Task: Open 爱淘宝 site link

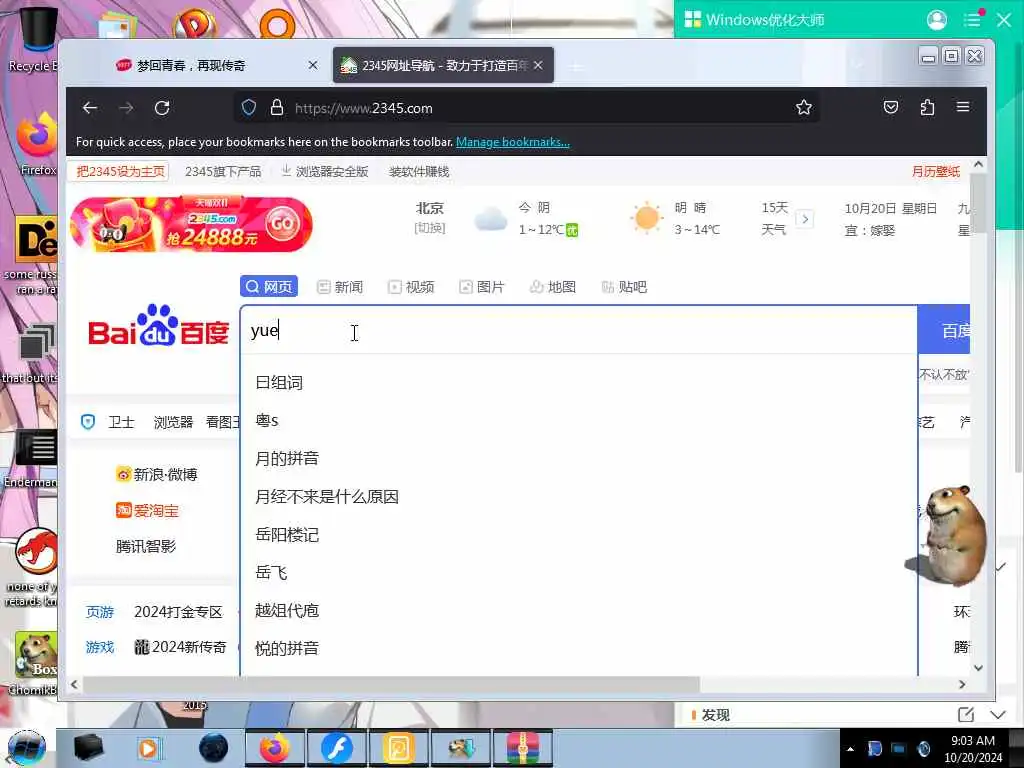Action: (148, 510)
